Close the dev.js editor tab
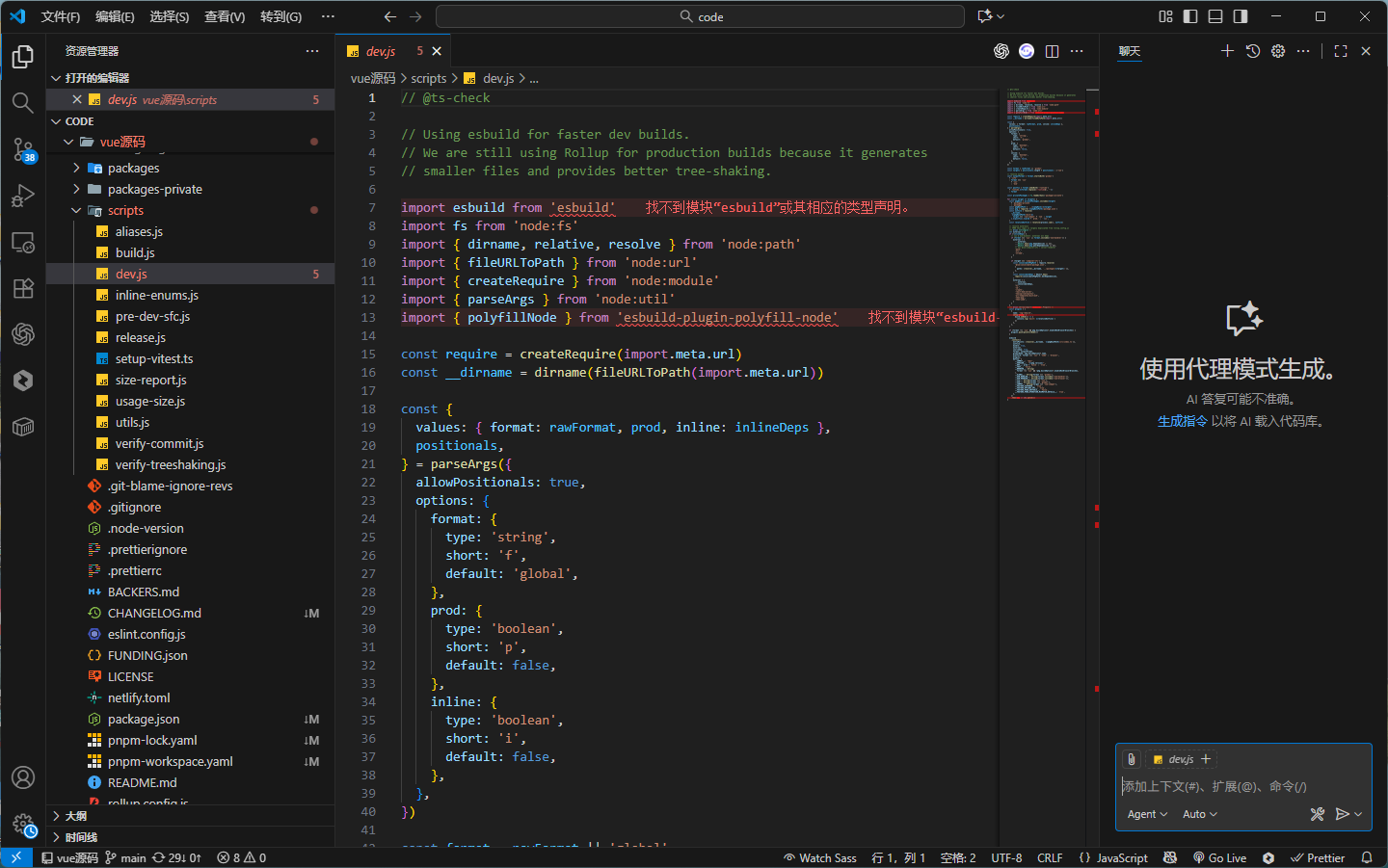Viewport: 1388px width, 868px height. pyautogui.click(x=437, y=51)
